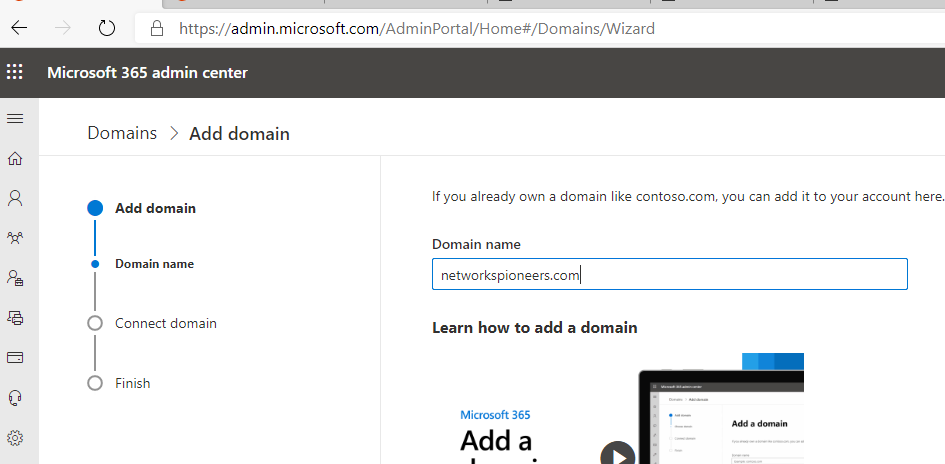Open Users section in sidebar
945x464 pixels.
click(x=15, y=198)
